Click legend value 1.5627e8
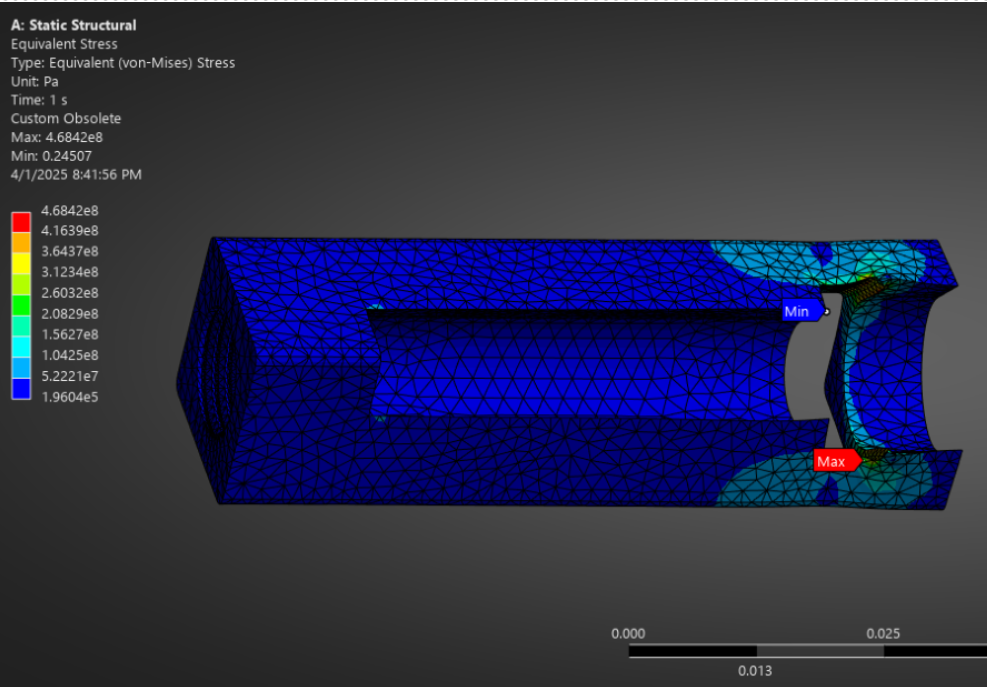Viewport: 987px width, 687px height. 70,334
